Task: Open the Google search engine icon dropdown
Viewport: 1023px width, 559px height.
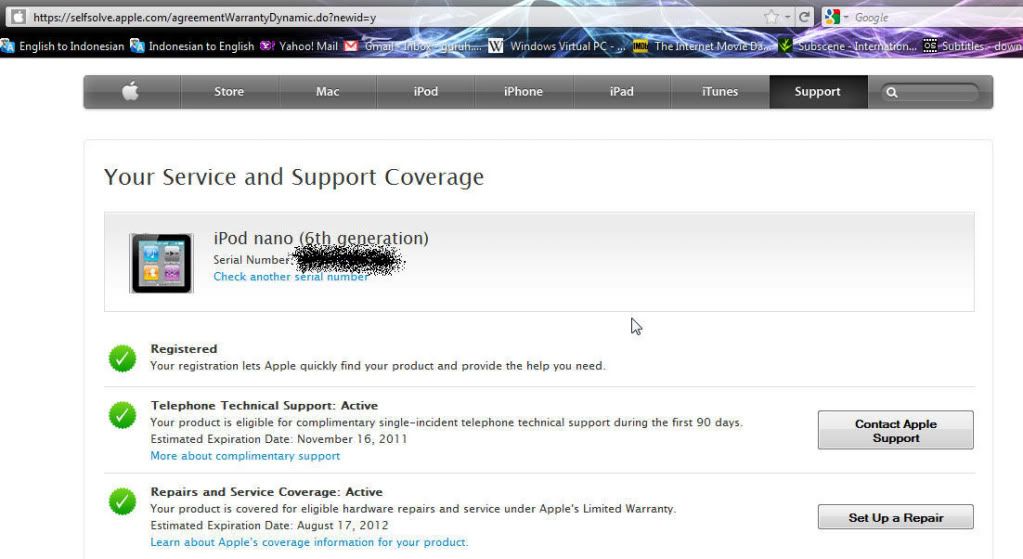Action: 836,17
